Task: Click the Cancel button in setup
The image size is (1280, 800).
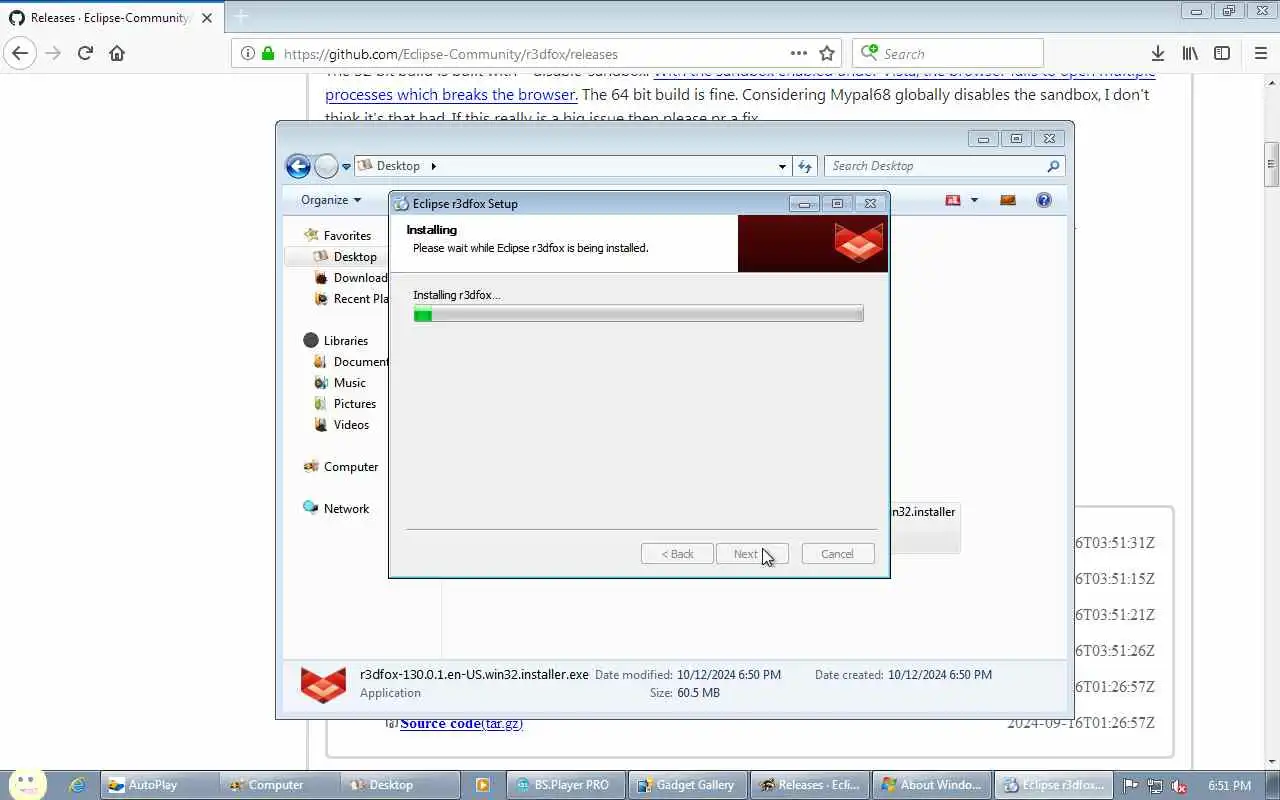Action: tap(838, 554)
